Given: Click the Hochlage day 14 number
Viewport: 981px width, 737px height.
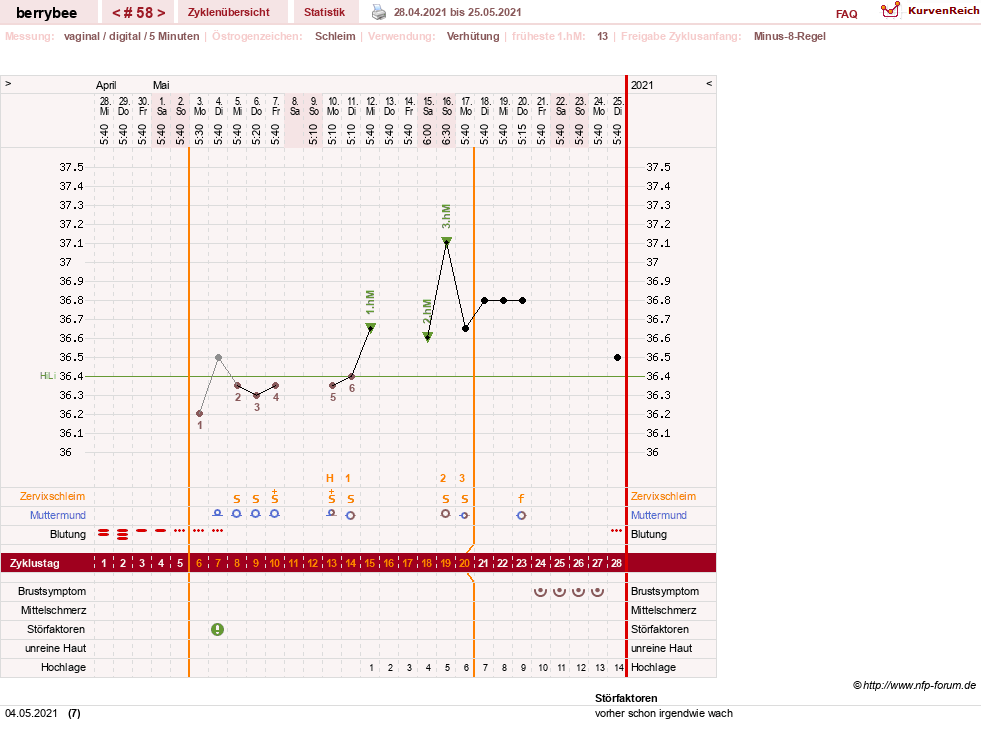Looking at the screenshot, I should click(x=619, y=668).
